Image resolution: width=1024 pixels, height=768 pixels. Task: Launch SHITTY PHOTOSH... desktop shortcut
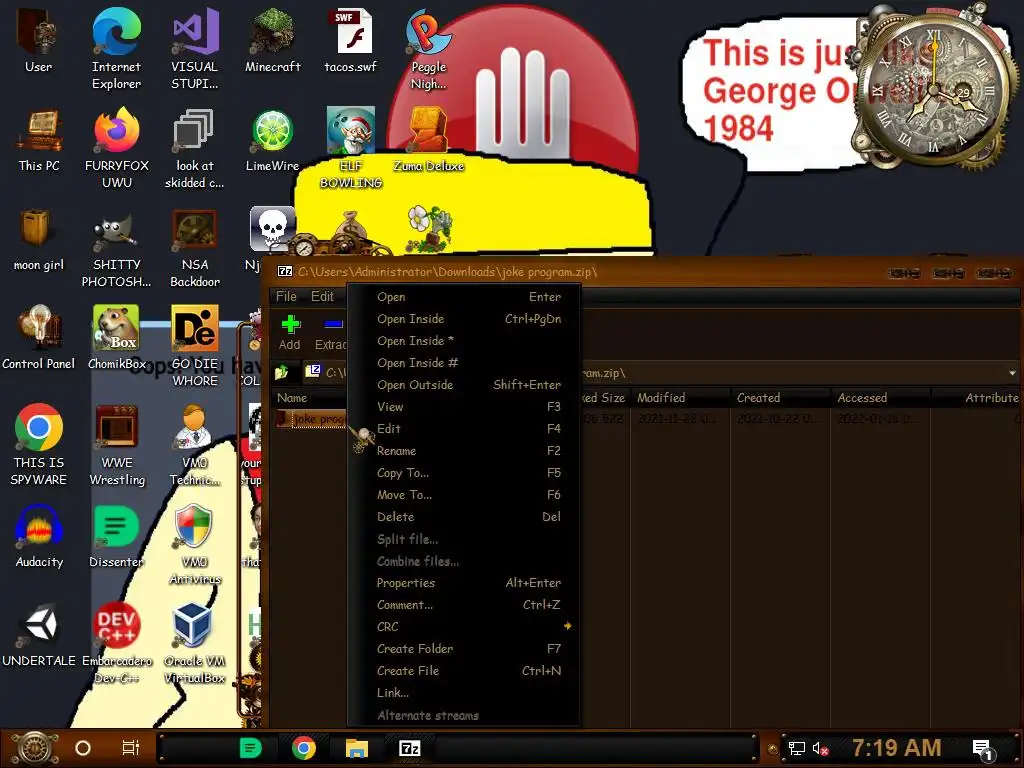click(117, 248)
